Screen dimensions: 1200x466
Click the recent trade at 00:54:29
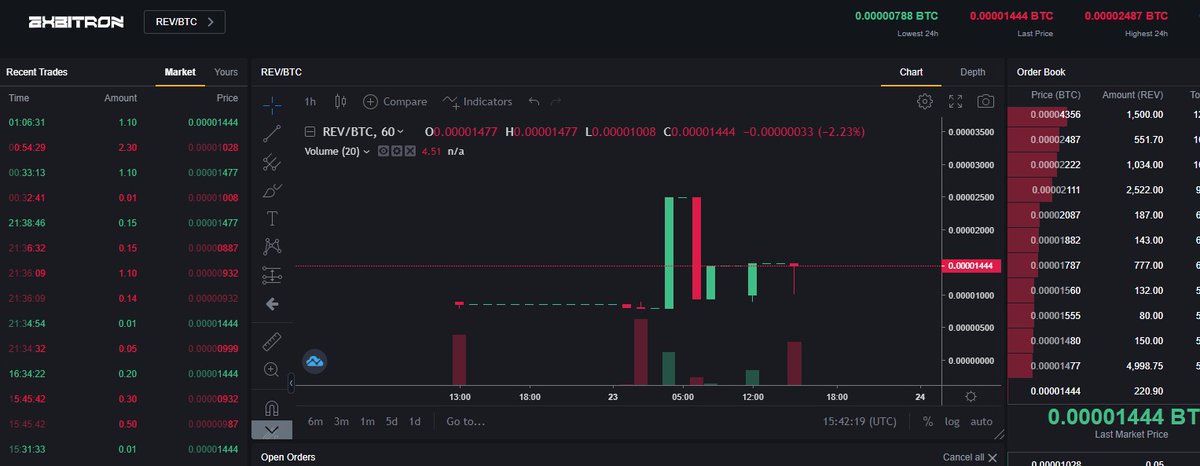pyautogui.click(x=122, y=147)
